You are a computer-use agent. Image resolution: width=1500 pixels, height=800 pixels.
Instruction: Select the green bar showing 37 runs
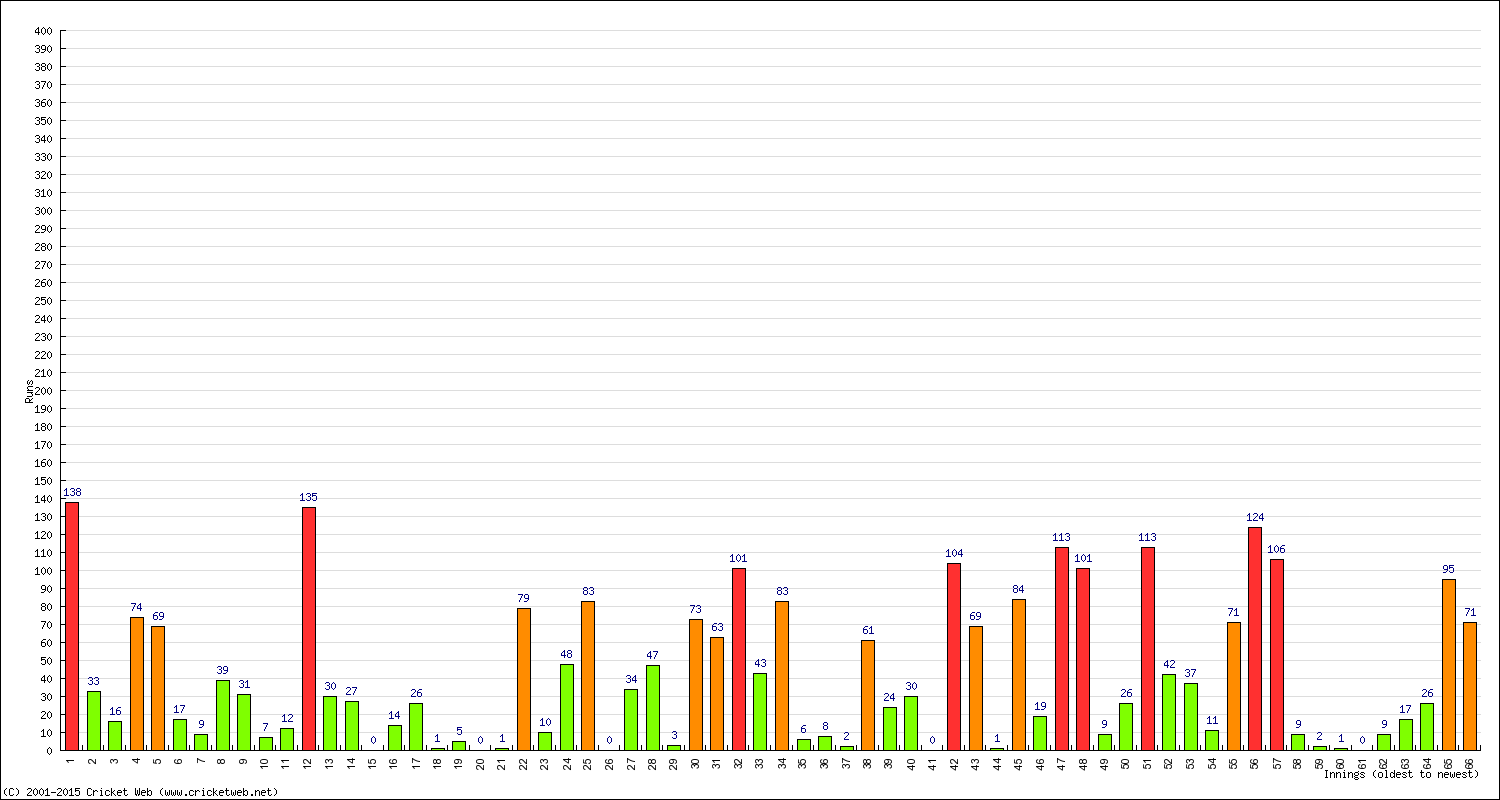click(x=1191, y=717)
